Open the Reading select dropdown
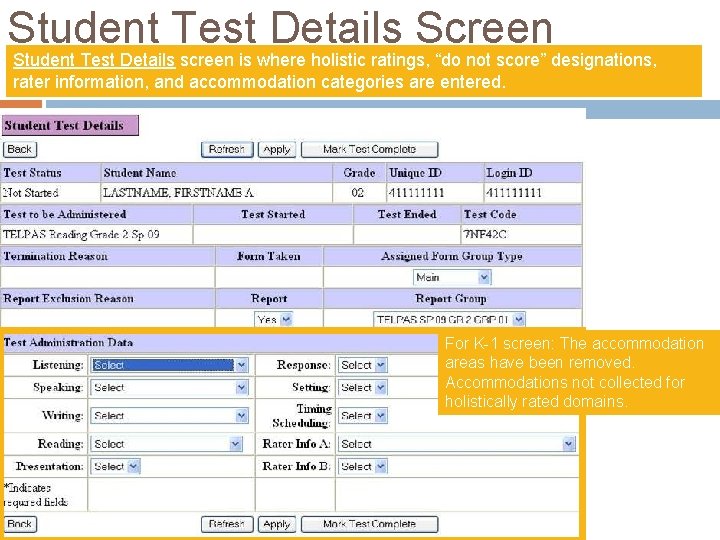The height and width of the screenshot is (540, 720). (x=167, y=444)
